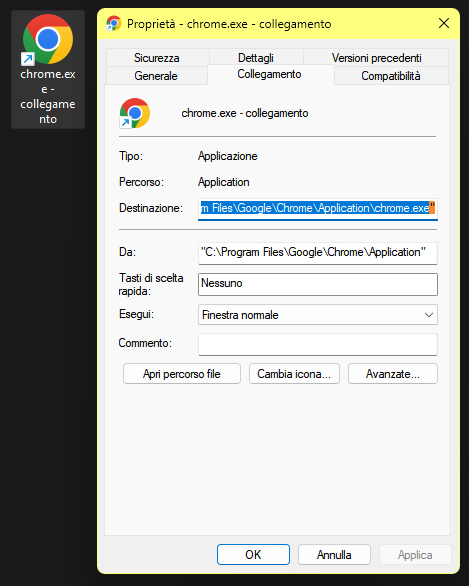Click the 'Tasti di scelta rapida:' label
The image size is (469, 586).
pyautogui.click(x=151, y=284)
